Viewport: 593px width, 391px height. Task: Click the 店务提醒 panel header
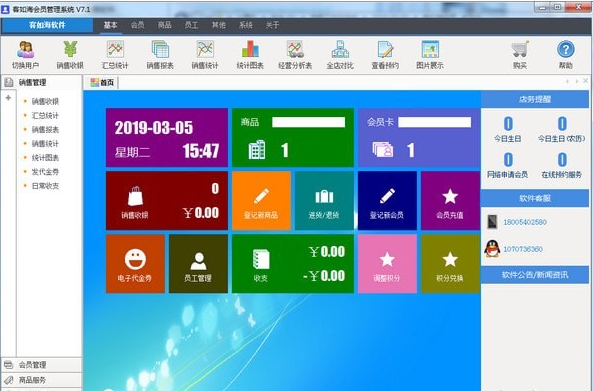point(535,99)
